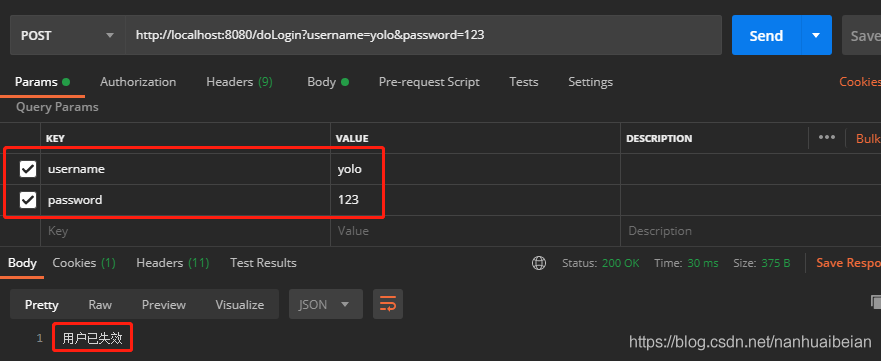
Task: Click the empty Key input cell
Action: (185, 231)
